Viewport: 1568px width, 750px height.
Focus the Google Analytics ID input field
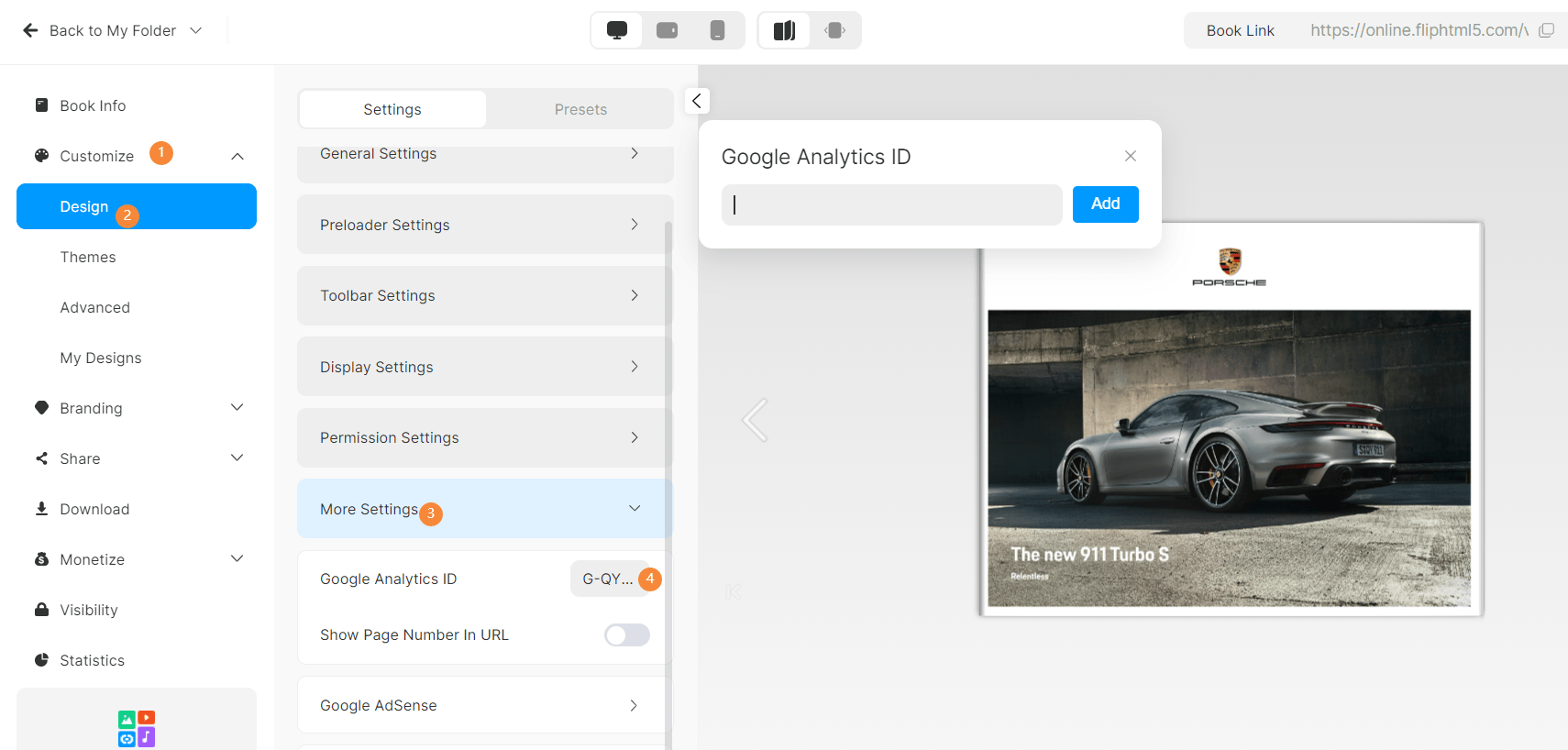point(892,204)
